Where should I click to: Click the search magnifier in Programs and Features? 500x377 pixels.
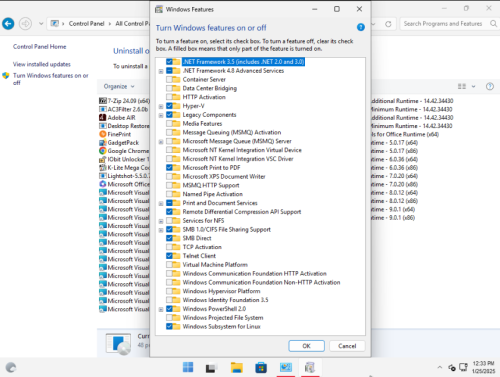pyautogui.click(x=493, y=24)
